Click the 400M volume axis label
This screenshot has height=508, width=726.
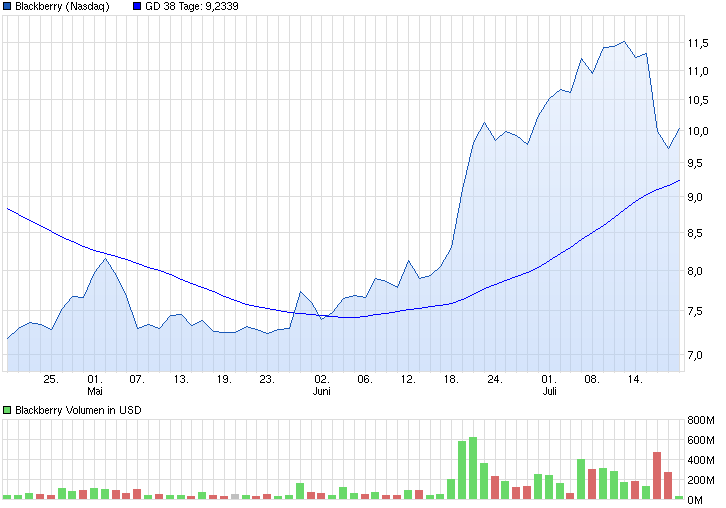[701, 460]
